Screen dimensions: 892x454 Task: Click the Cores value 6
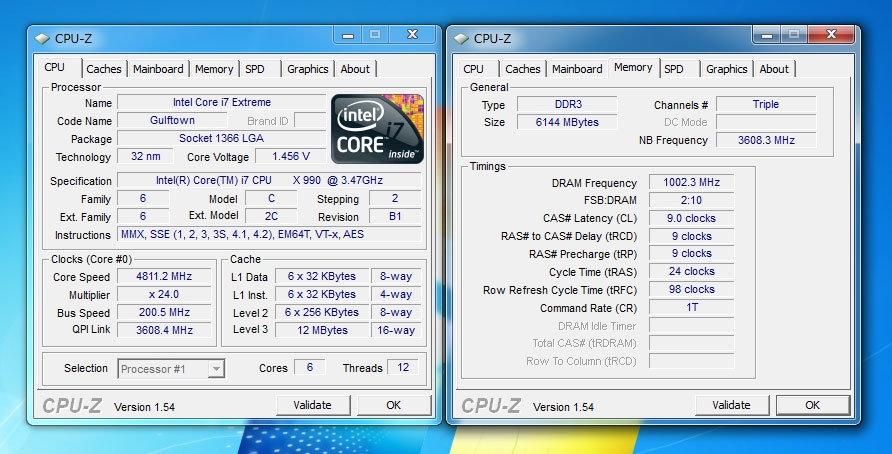click(309, 368)
